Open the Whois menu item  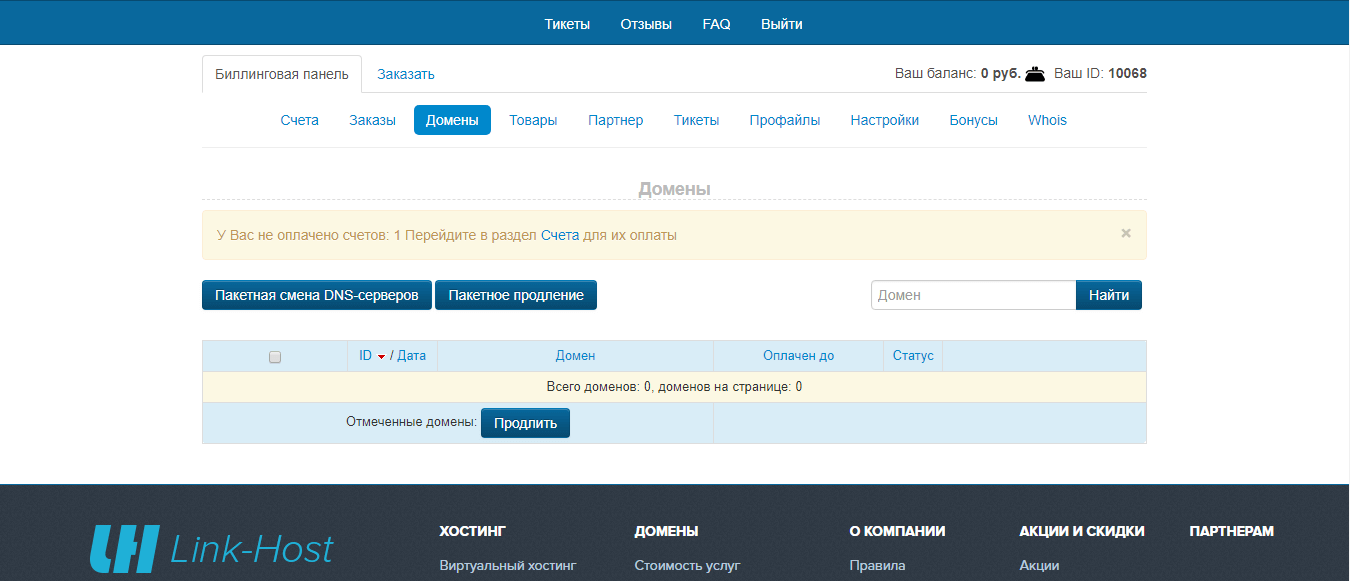(x=1046, y=120)
